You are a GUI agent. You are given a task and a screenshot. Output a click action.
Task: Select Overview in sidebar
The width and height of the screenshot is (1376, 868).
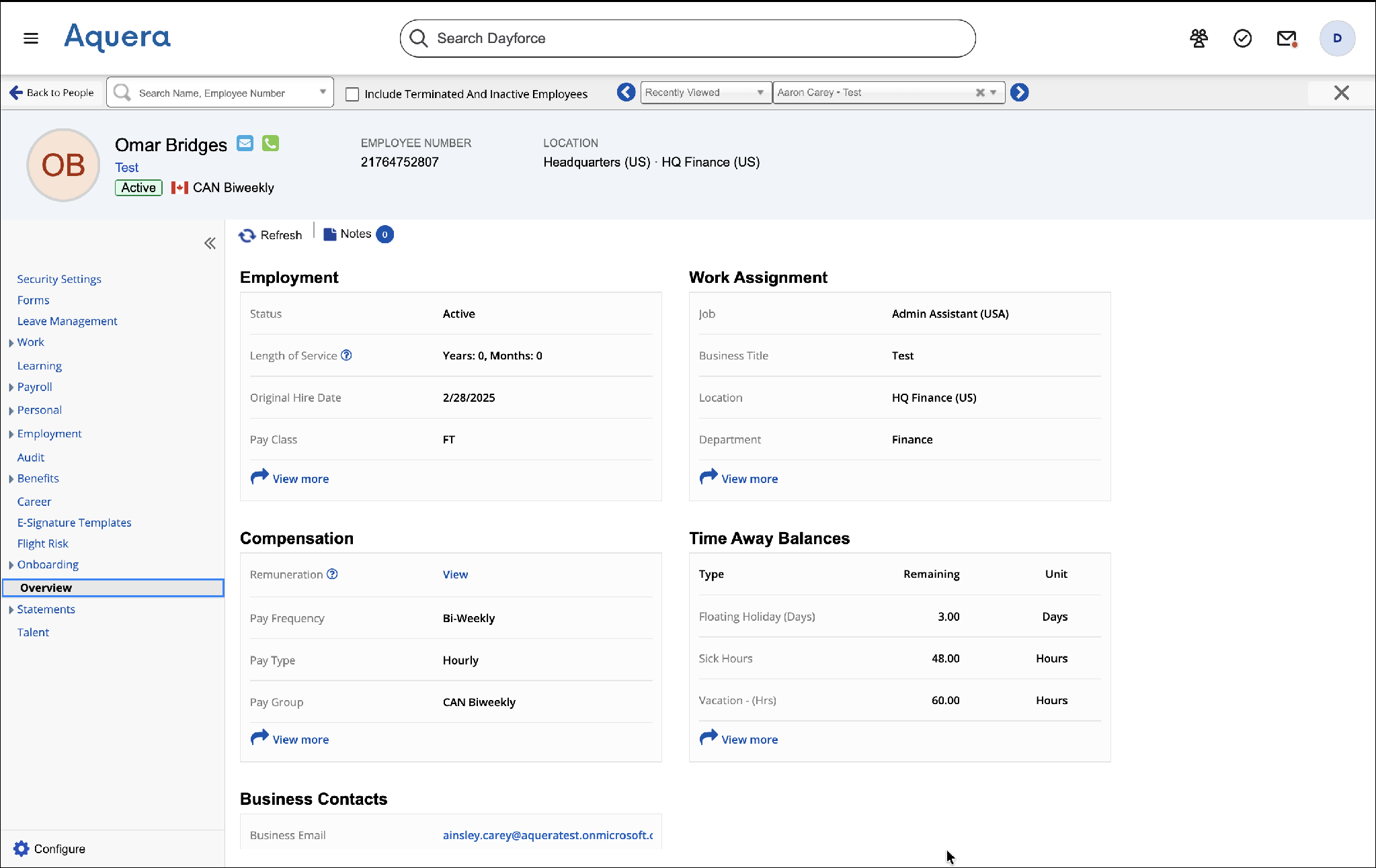(x=113, y=588)
